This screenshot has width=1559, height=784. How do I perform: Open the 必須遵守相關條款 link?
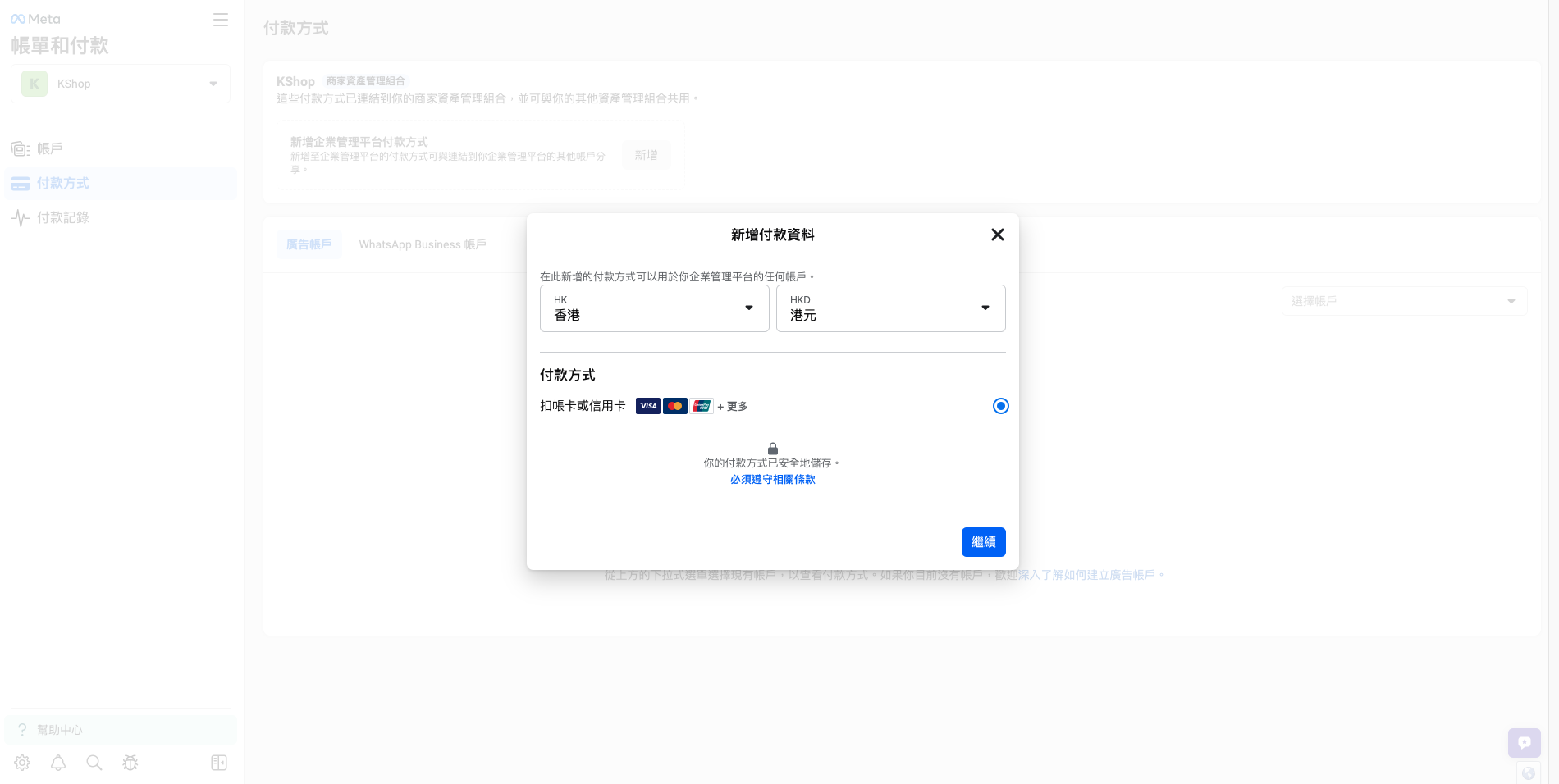pos(773,480)
